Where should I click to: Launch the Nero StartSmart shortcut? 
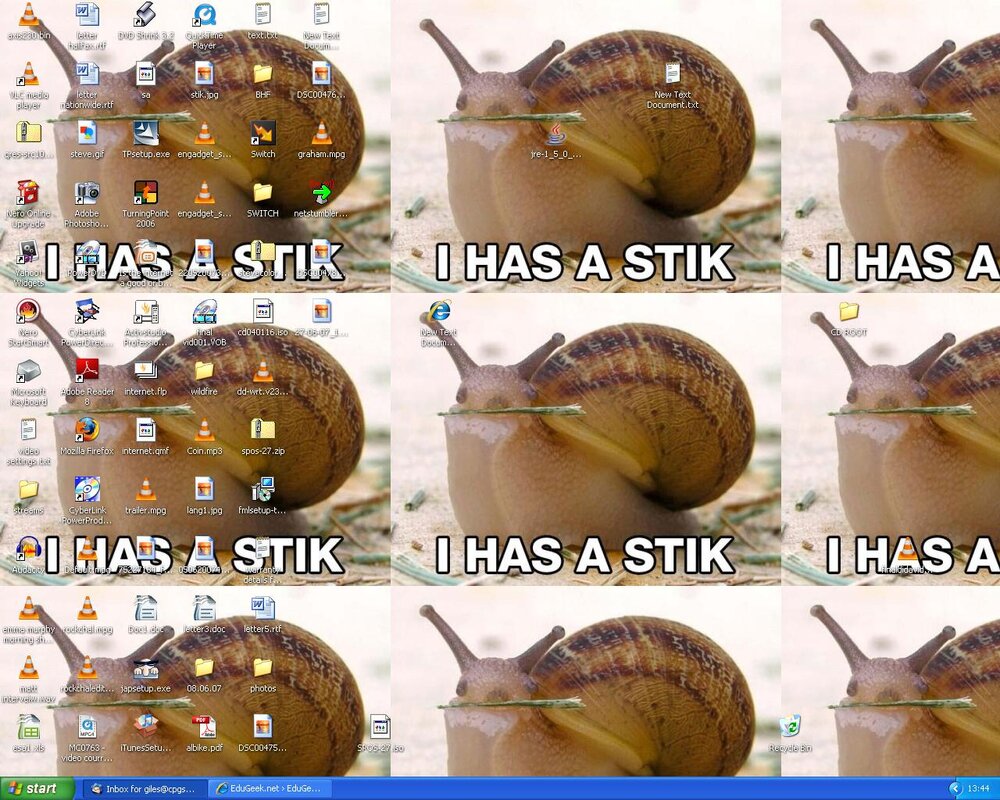point(29,311)
